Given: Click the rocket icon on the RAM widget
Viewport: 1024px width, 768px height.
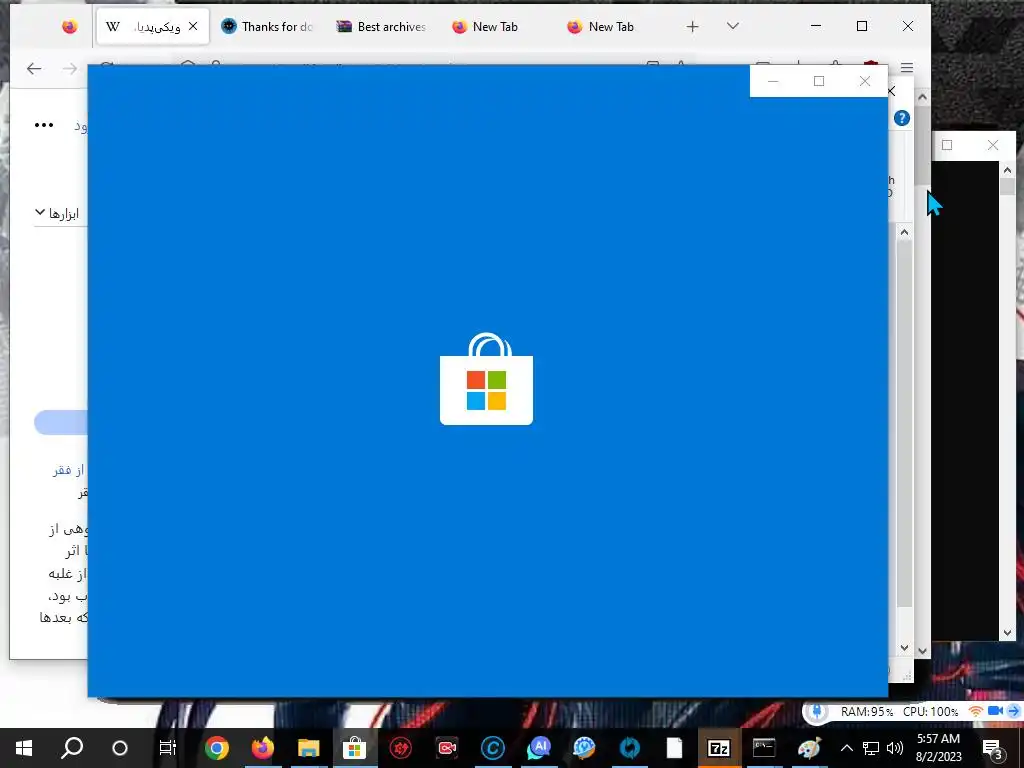Looking at the screenshot, I should (x=816, y=711).
